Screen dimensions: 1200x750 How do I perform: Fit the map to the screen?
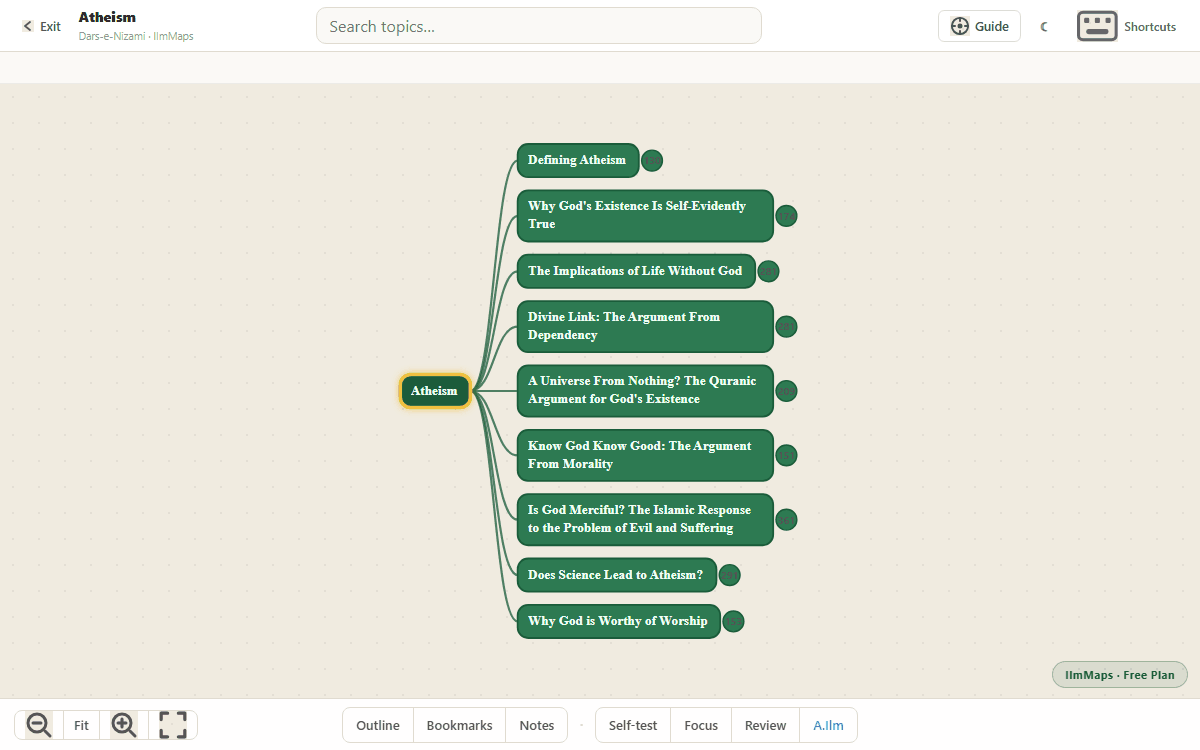(82, 725)
